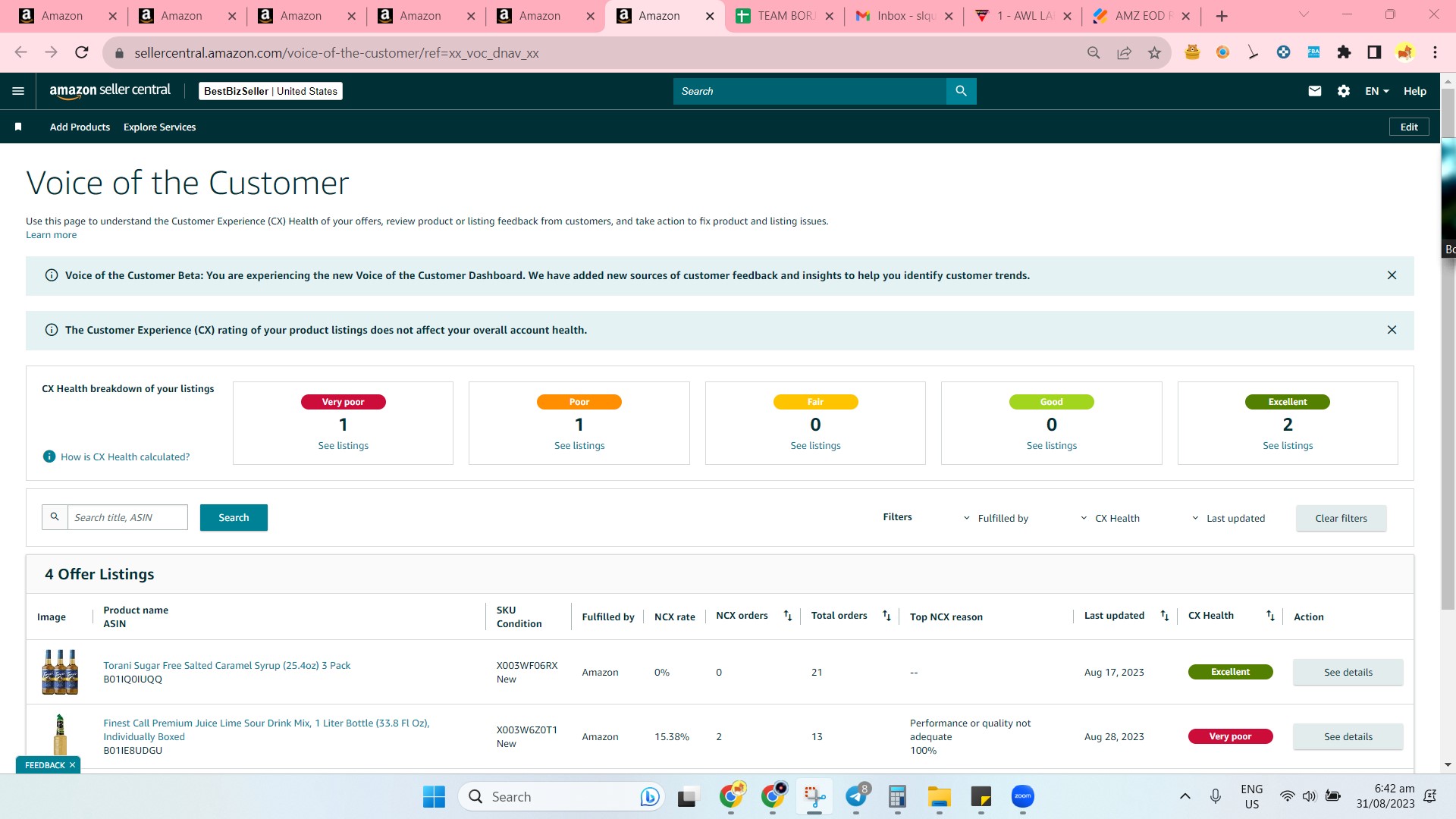Click the magnifier search button in header
The height and width of the screenshot is (819, 1456).
pyautogui.click(x=961, y=91)
